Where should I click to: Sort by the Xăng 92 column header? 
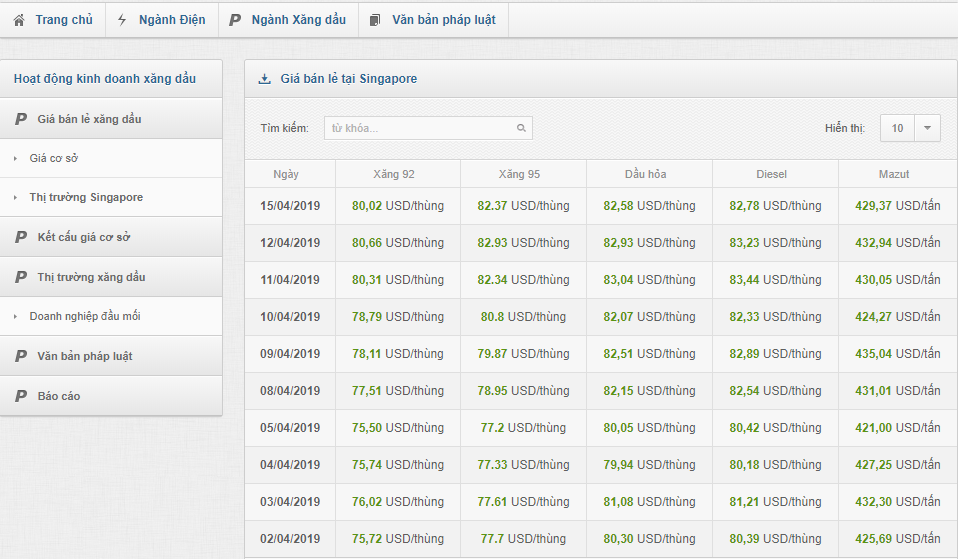[x=394, y=175]
